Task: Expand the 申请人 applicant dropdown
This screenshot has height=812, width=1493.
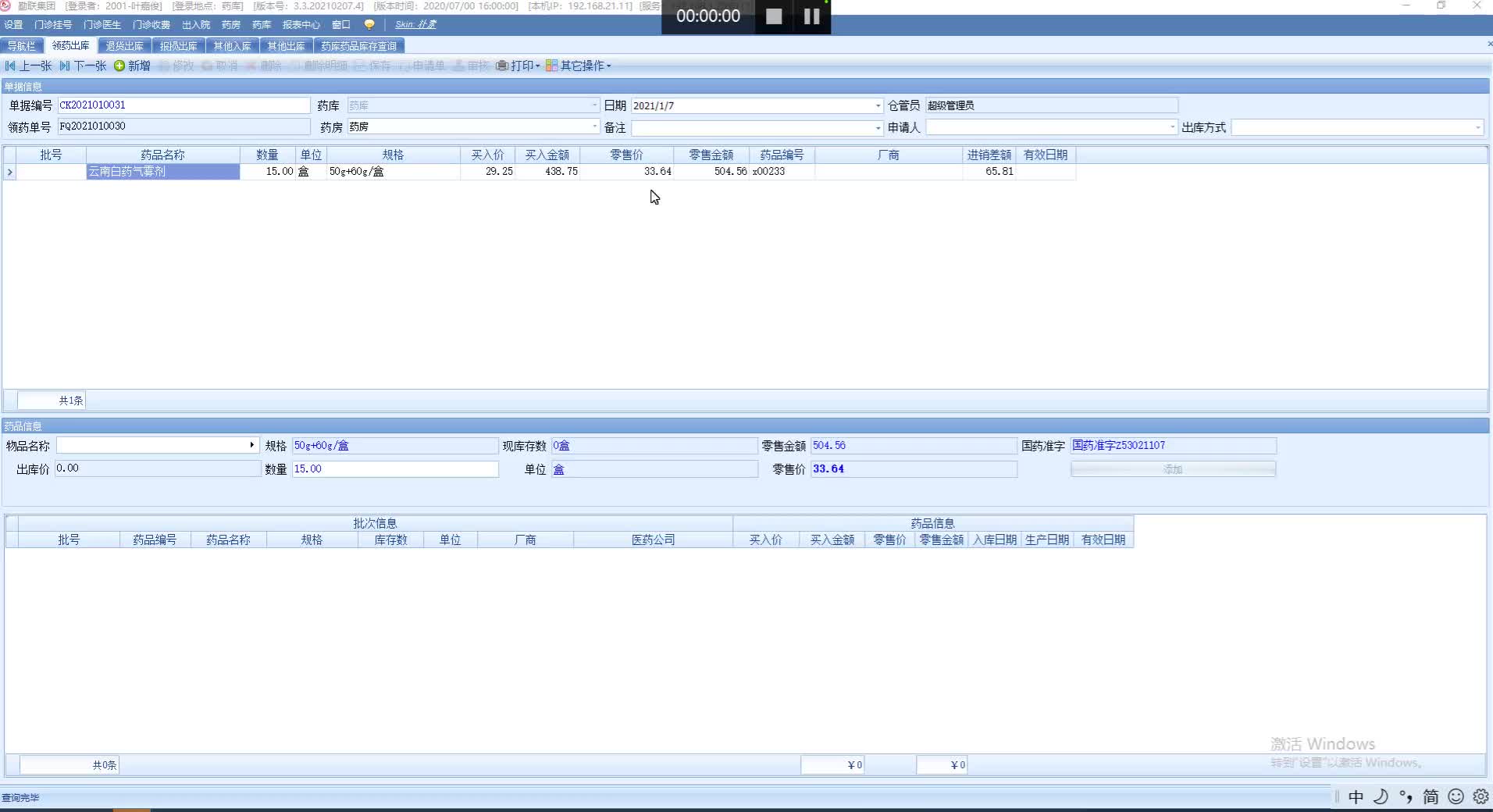Action: coord(1172,127)
